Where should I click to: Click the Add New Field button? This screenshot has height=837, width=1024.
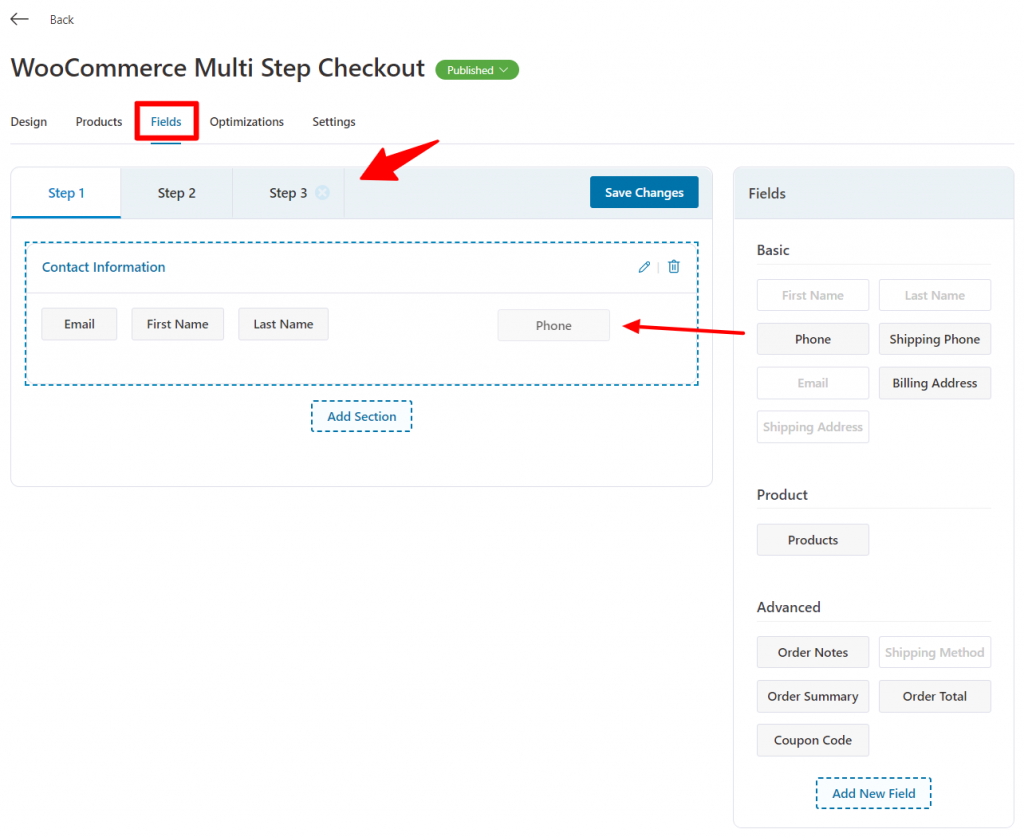point(874,793)
